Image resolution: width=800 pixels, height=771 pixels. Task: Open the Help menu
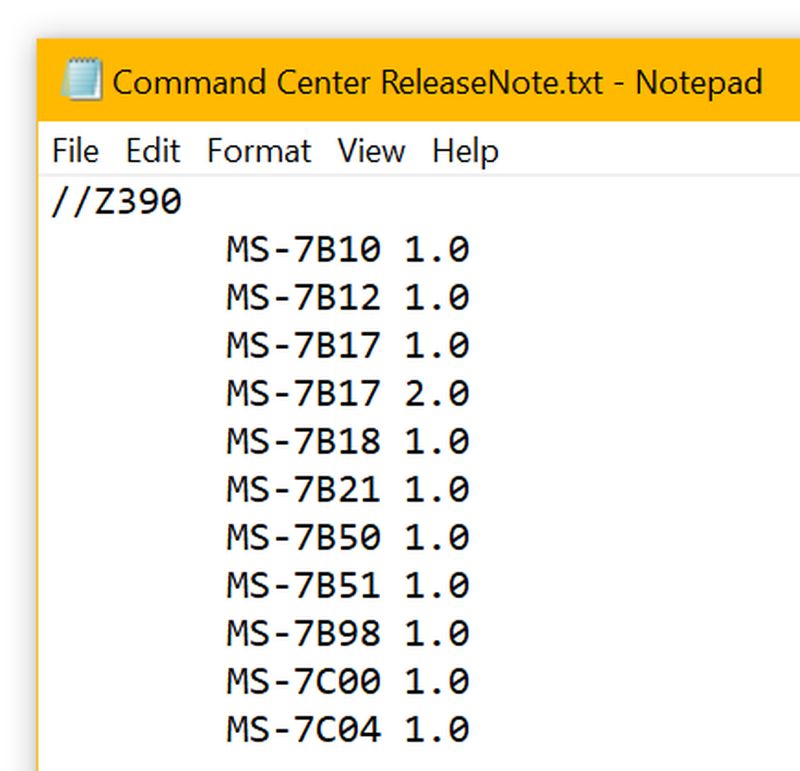click(x=465, y=151)
